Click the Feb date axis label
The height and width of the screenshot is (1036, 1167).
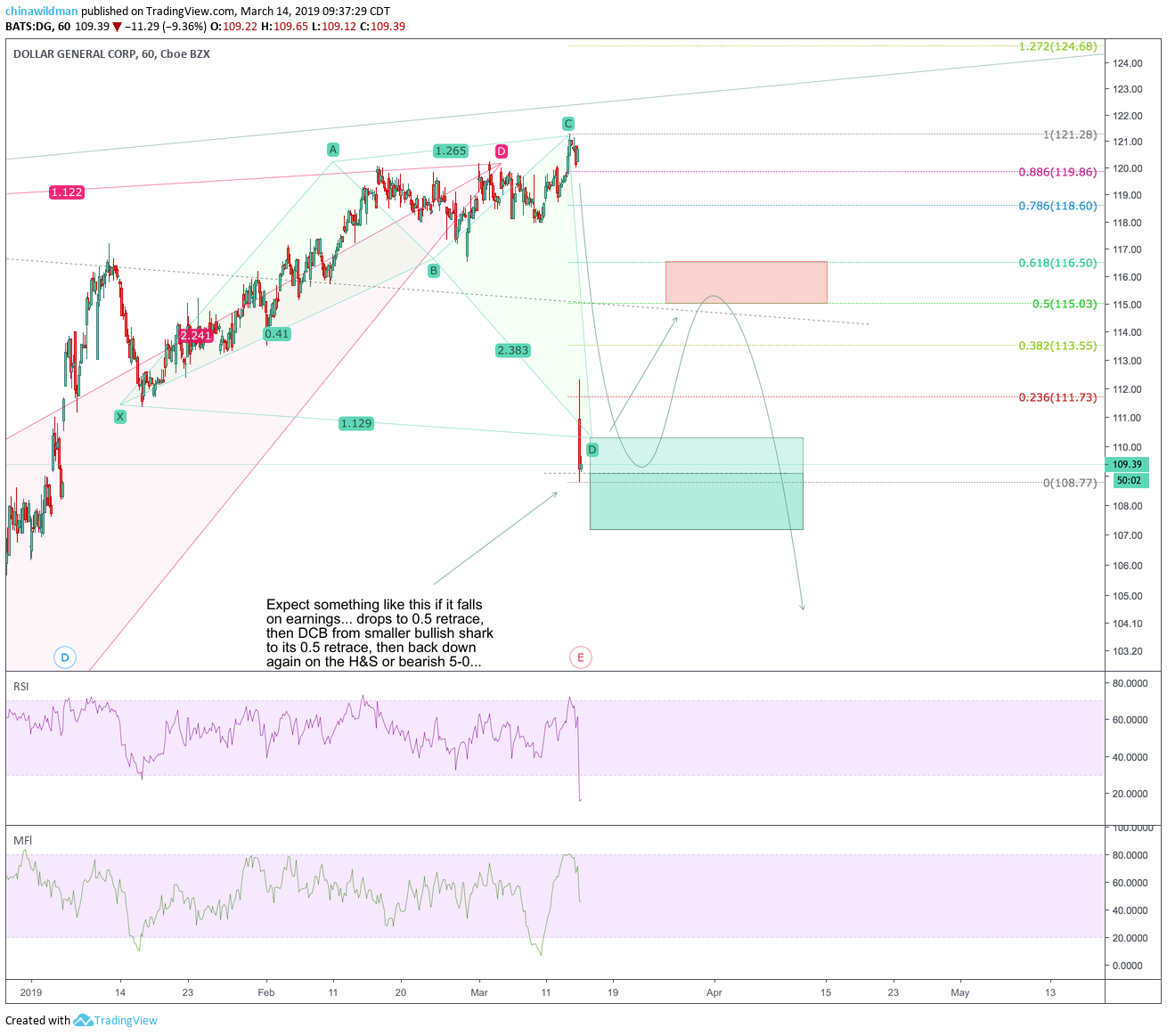(x=265, y=992)
